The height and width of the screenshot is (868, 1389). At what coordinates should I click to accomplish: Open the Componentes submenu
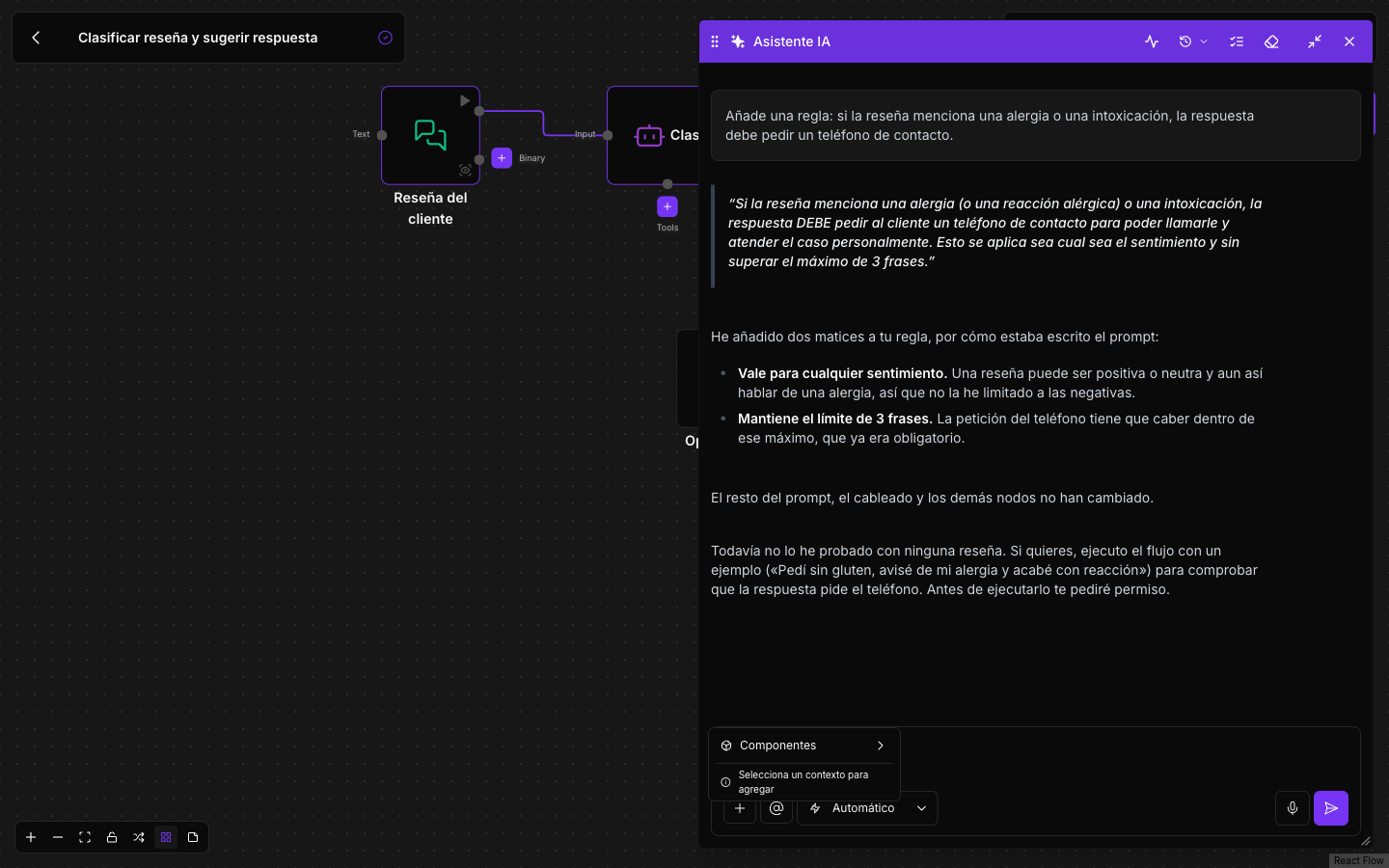click(x=803, y=746)
